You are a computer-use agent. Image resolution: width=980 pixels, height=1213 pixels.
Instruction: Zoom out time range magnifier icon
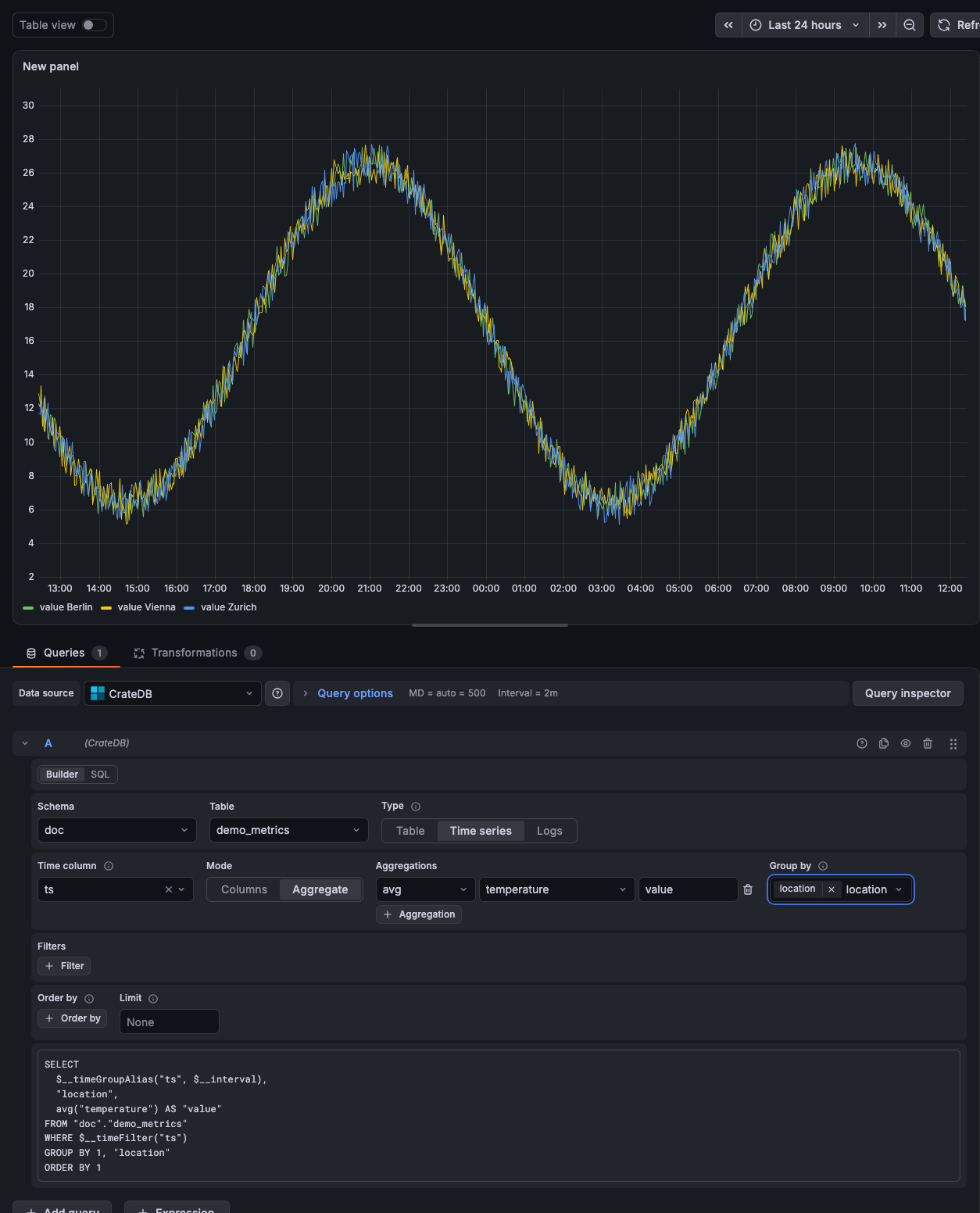910,25
